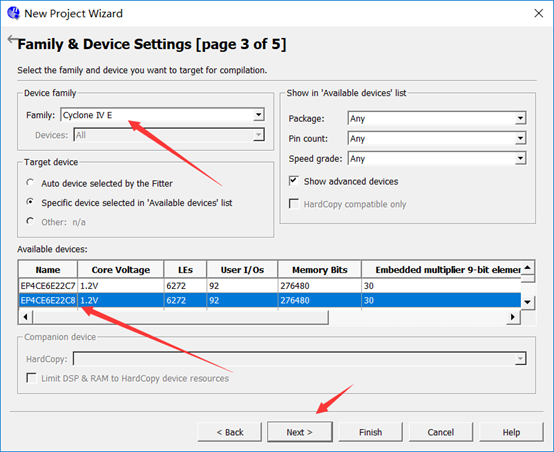Viewport: 554px width, 452px height.
Task: Click the device list scroll up arrow
Action: click(528, 268)
